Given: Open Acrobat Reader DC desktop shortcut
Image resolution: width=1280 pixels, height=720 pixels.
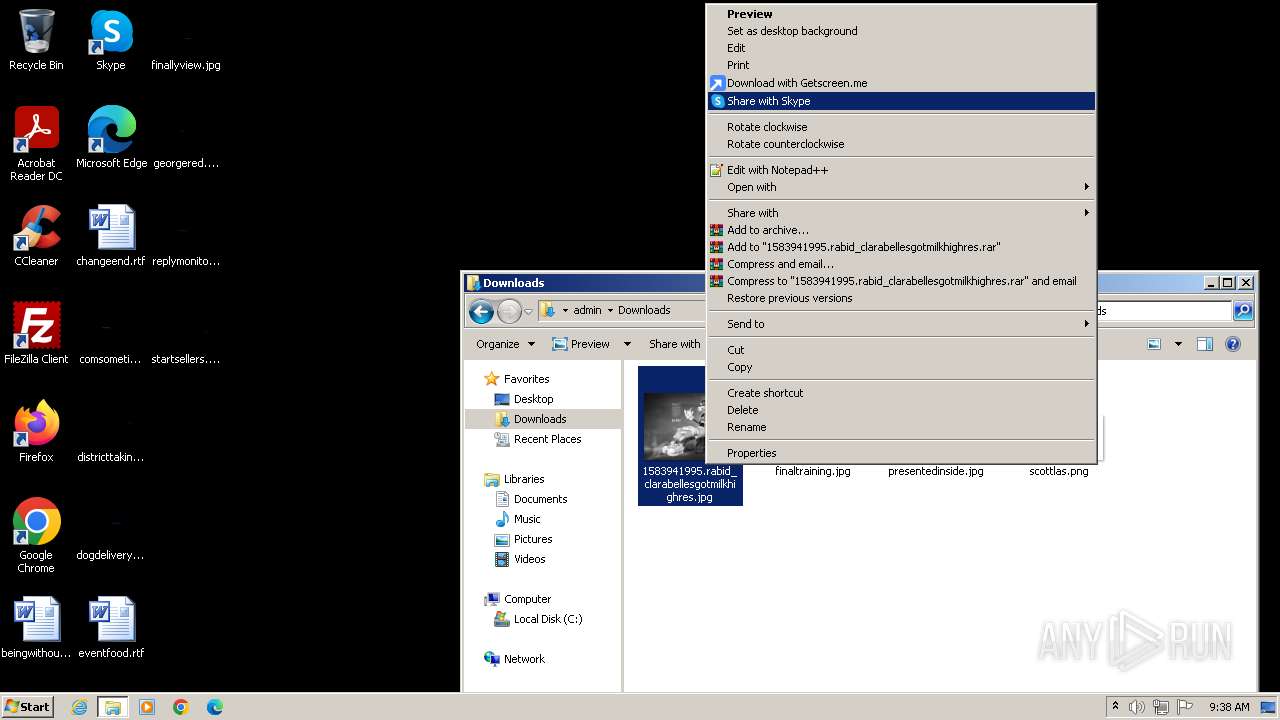Looking at the screenshot, I should click(36, 144).
